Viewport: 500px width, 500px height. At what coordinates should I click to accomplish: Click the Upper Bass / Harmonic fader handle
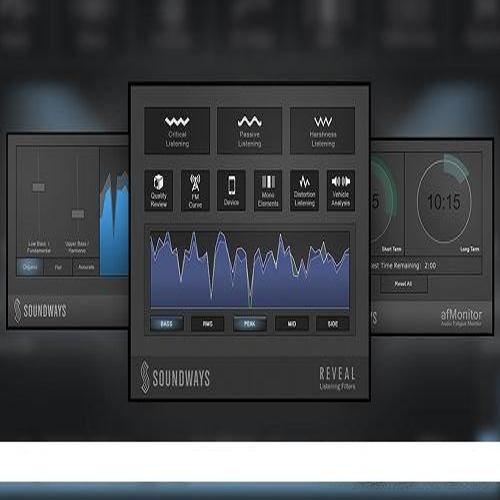(x=78, y=214)
